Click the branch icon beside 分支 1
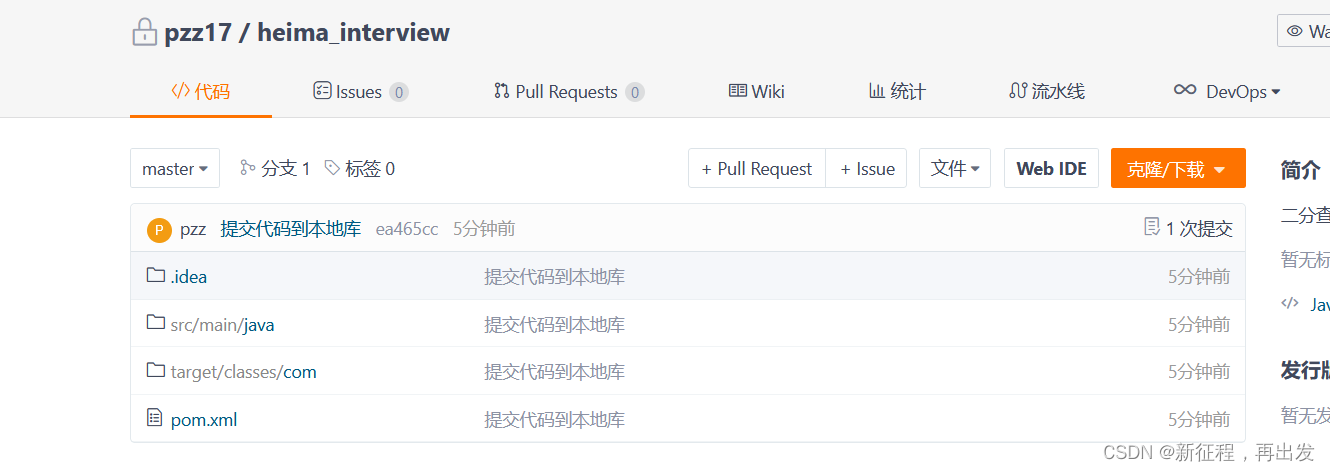The width and height of the screenshot is (1330, 471). tap(247, 168)
